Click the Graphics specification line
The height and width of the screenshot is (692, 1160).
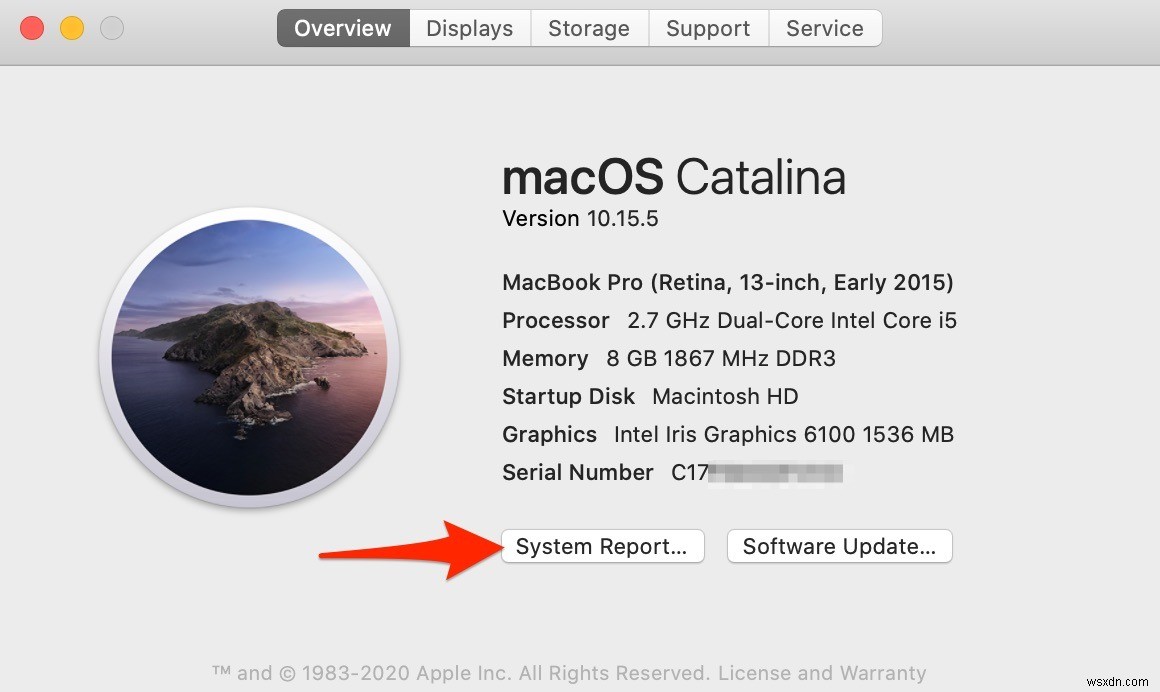(727, 434)
